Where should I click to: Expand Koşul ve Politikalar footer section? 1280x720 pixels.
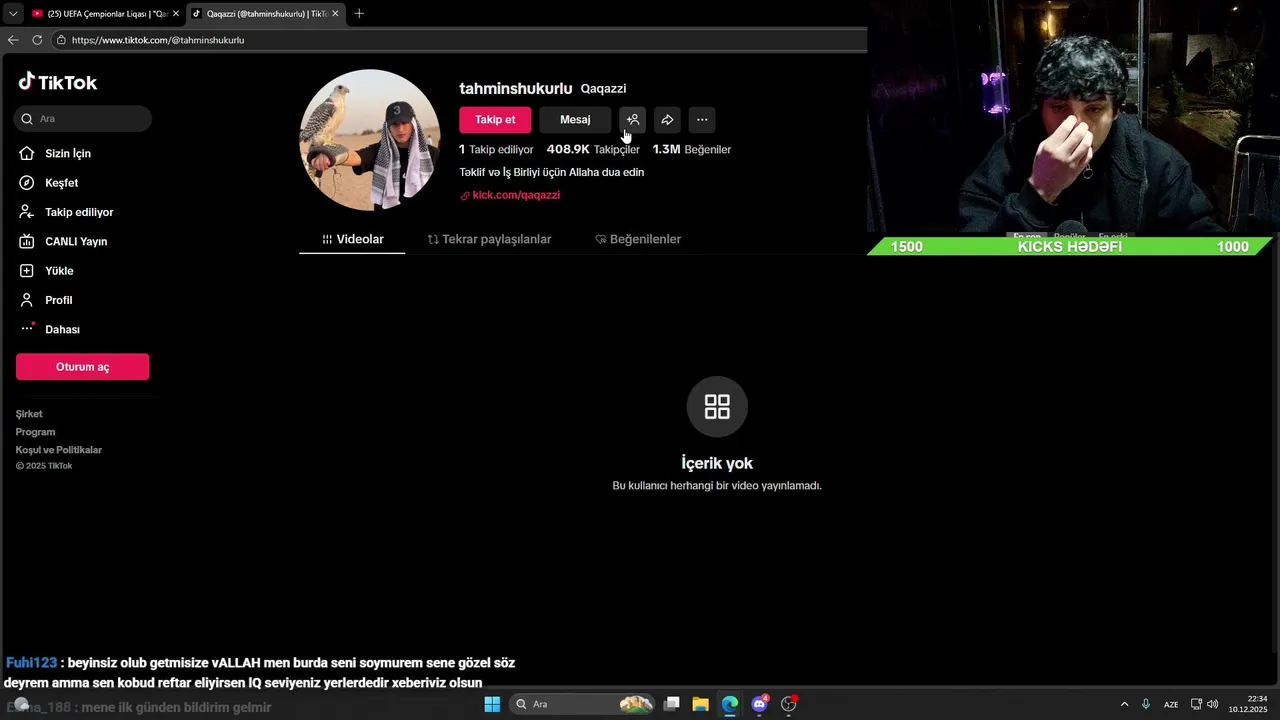pyautogui.click(x=59, y=450)
